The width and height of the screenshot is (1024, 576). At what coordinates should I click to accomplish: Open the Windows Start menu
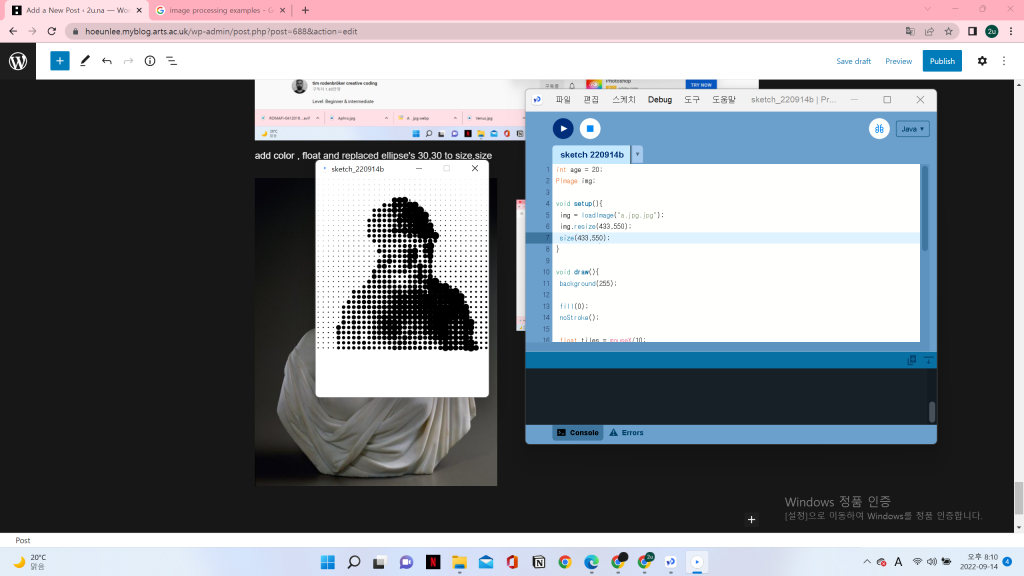[328, 562]
